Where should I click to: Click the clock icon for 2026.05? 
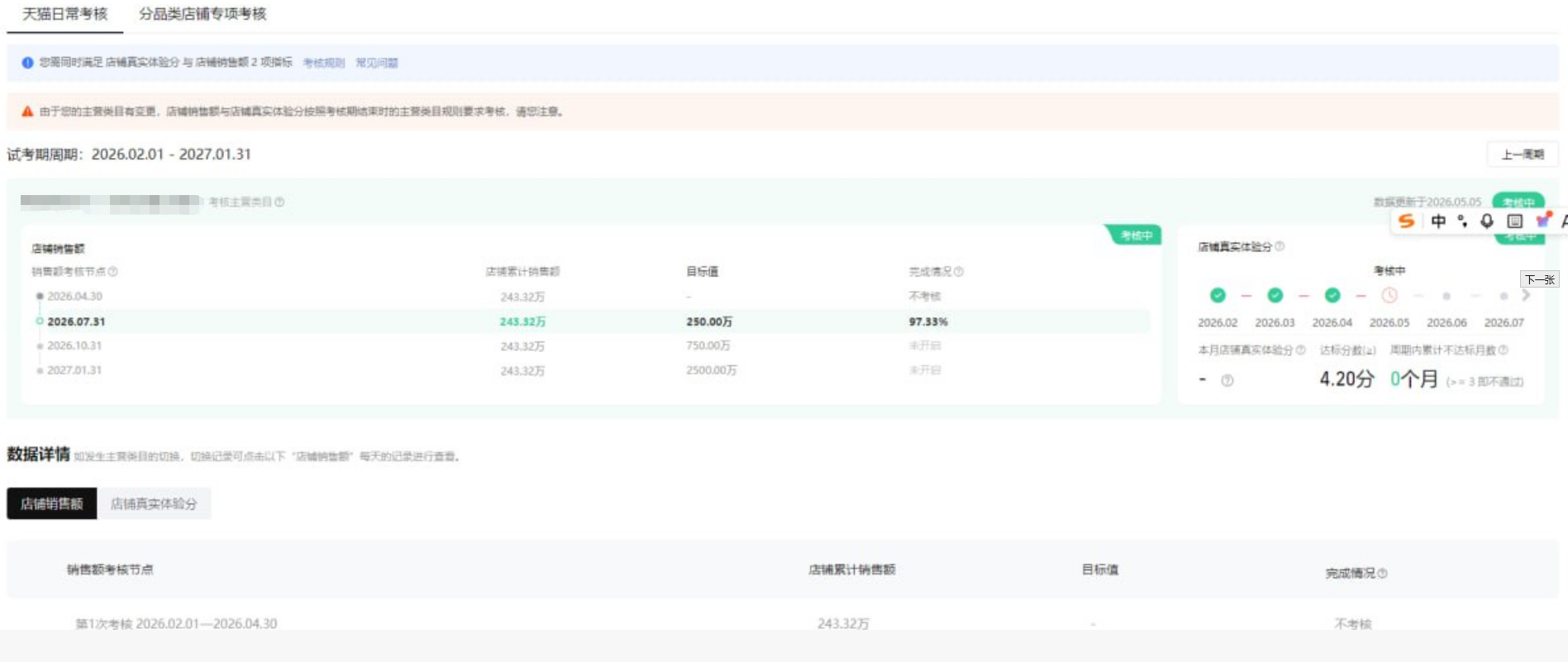1389,295
